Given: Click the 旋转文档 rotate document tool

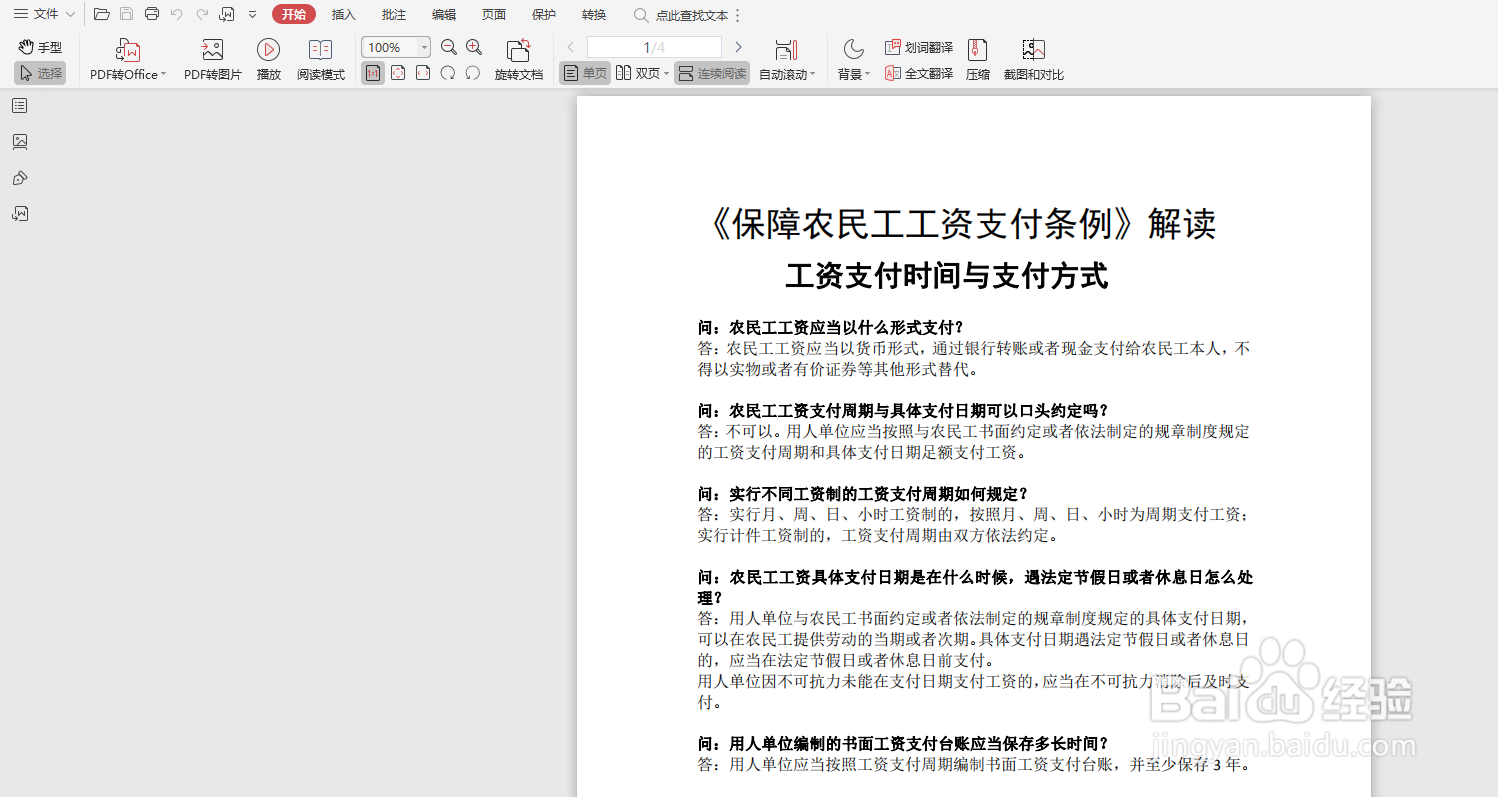Looking at the screenshot, I should point(519,58).
